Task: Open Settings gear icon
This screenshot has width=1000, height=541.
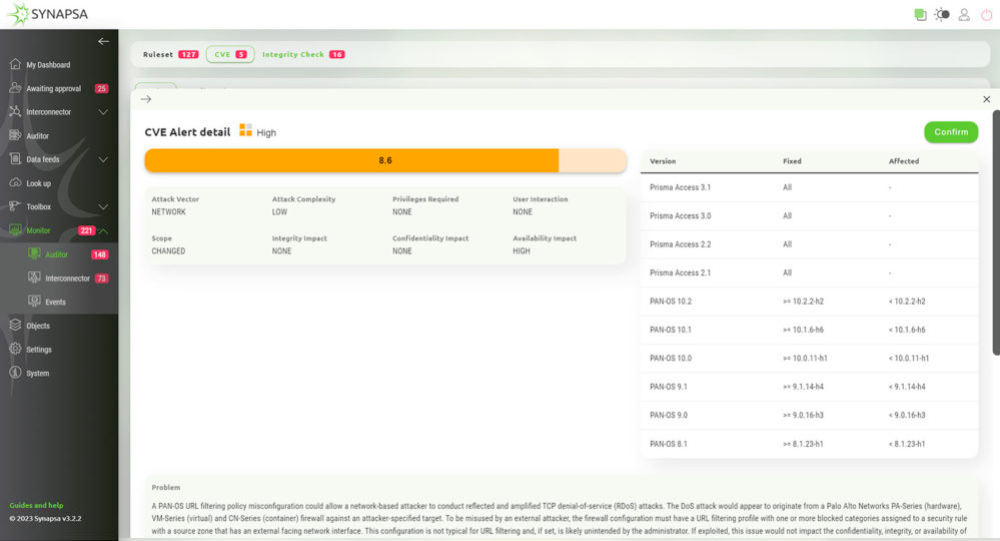Action: [15, 349]
